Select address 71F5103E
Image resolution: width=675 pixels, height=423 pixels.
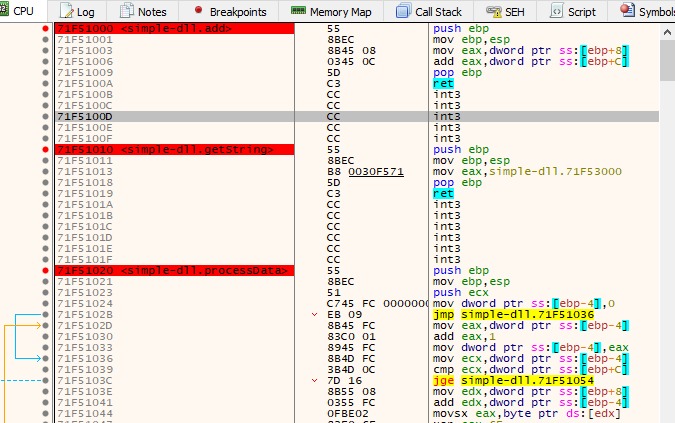pyautogui.click(x=85, y=391)
